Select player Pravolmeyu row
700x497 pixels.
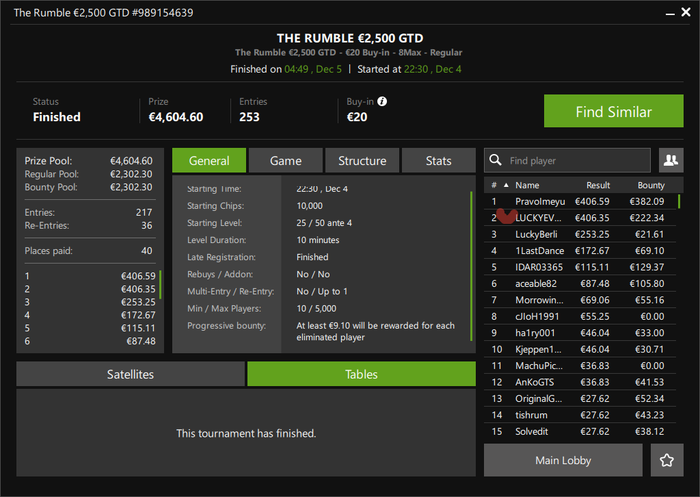coord(579,201)
